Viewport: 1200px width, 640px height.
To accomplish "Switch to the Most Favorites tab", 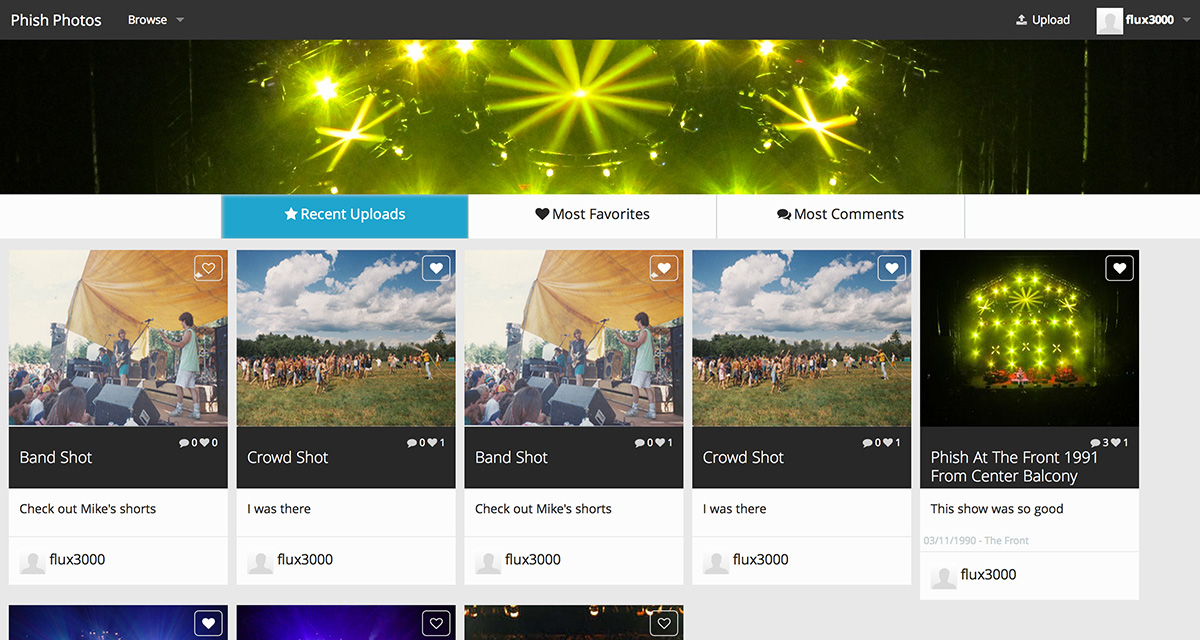I will tap(592, 216).
